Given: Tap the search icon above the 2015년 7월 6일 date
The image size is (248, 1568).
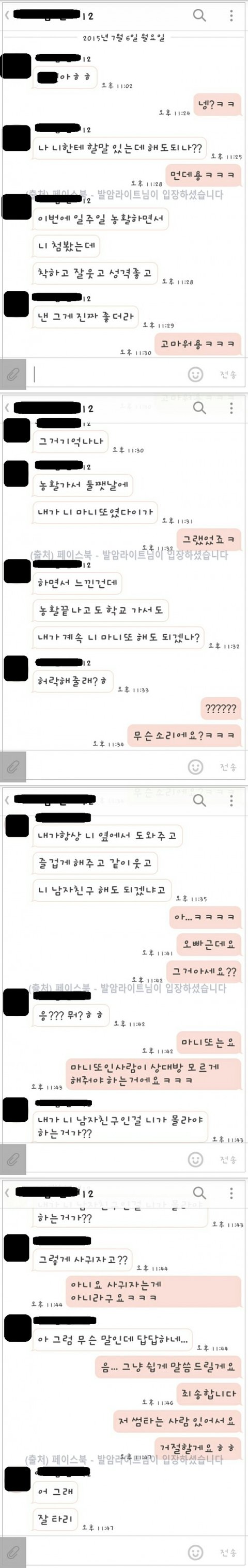Looking at the screenshot, I should pos(199,15).
